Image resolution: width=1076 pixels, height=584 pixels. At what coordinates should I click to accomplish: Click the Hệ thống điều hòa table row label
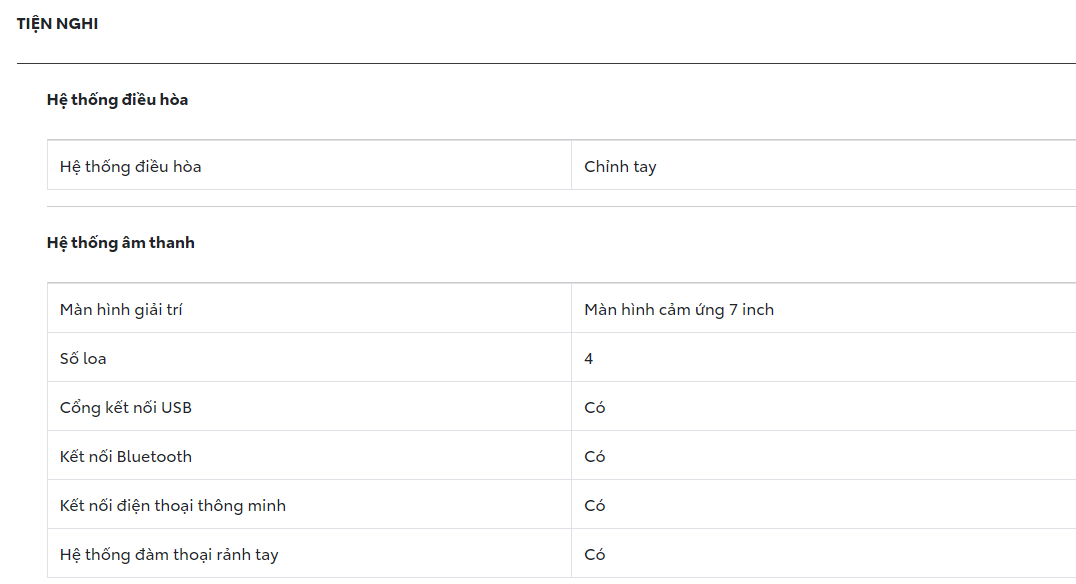(130, 166)
